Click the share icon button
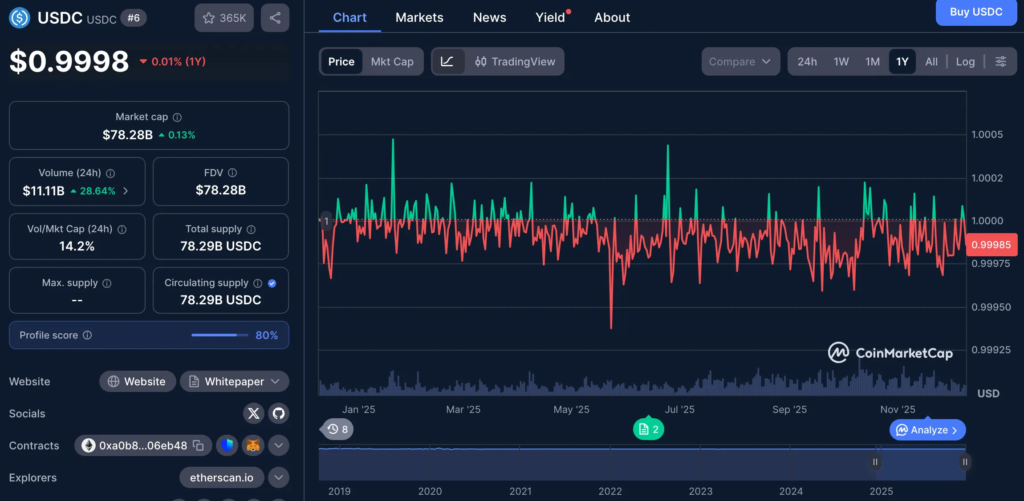Viewport: 1024px width, 501px height. [x=275, y=17]
